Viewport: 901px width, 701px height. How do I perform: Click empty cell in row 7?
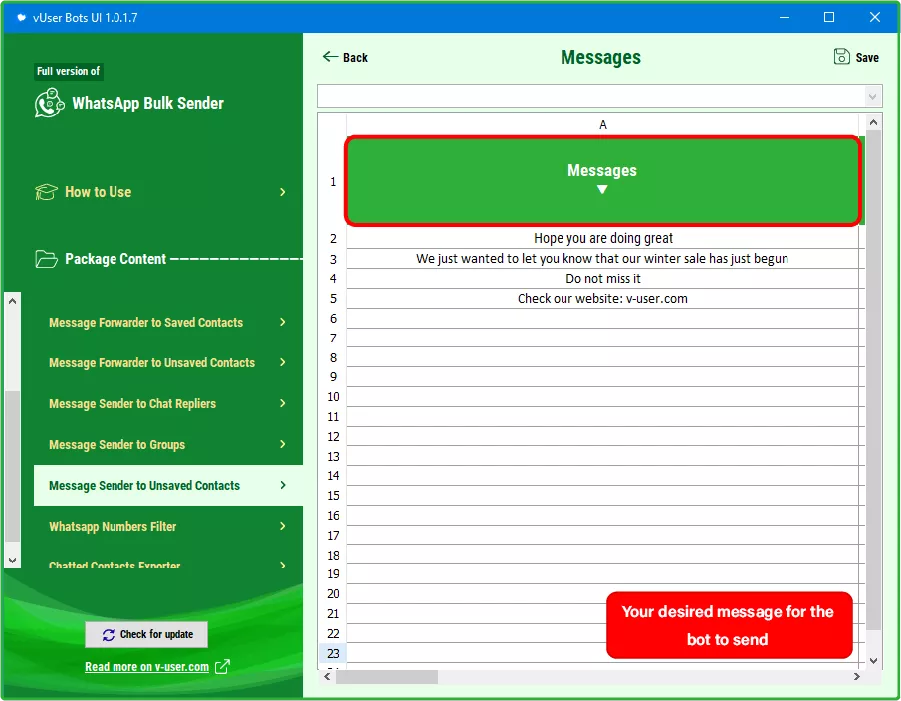coord(603,338)
